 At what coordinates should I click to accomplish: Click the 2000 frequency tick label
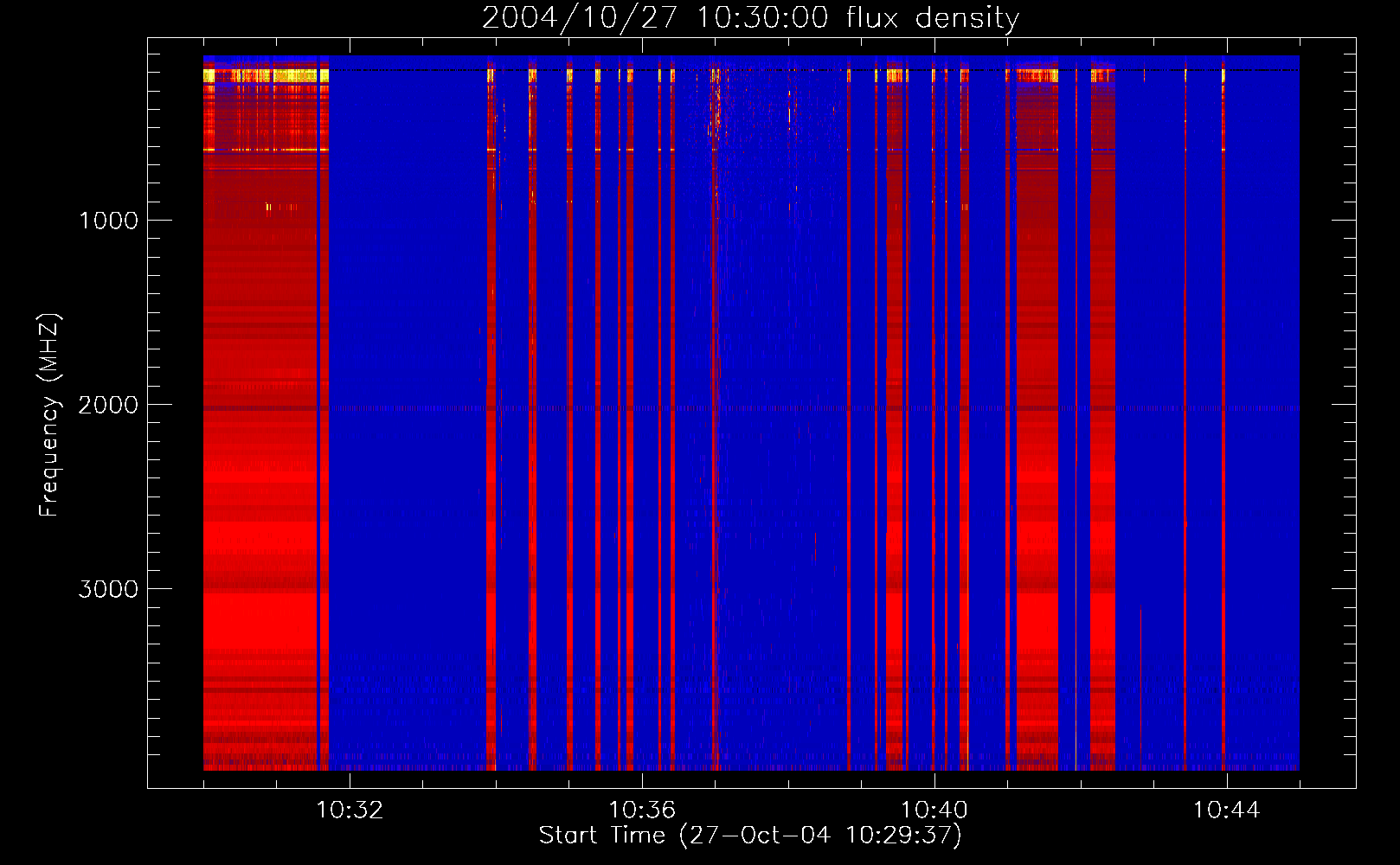coord(108,405)
